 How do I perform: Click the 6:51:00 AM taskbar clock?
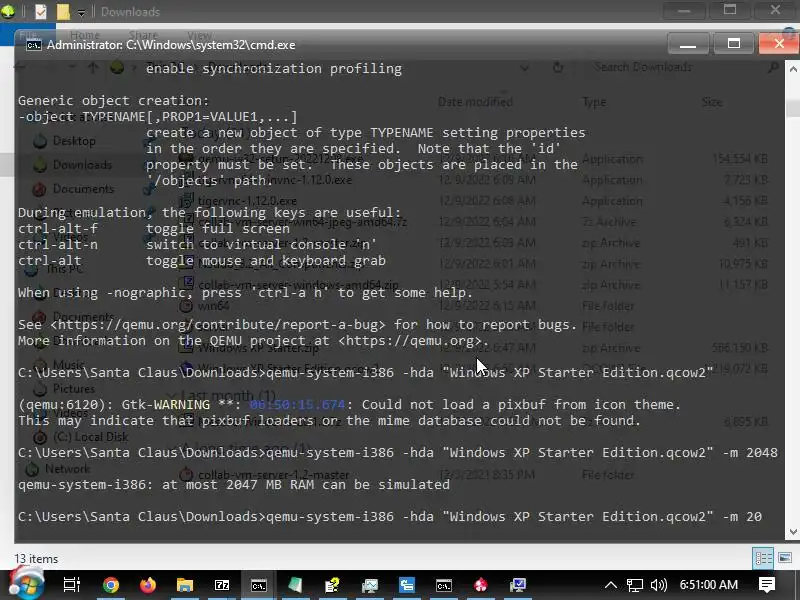click(x=709, y=585)
